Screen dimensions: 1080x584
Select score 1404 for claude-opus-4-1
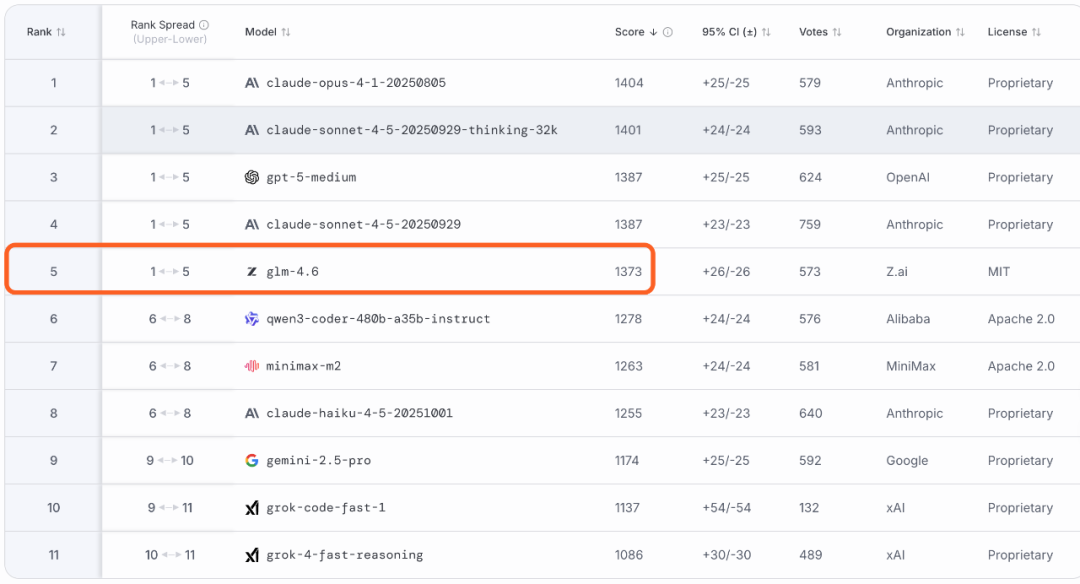pos(629,83)
